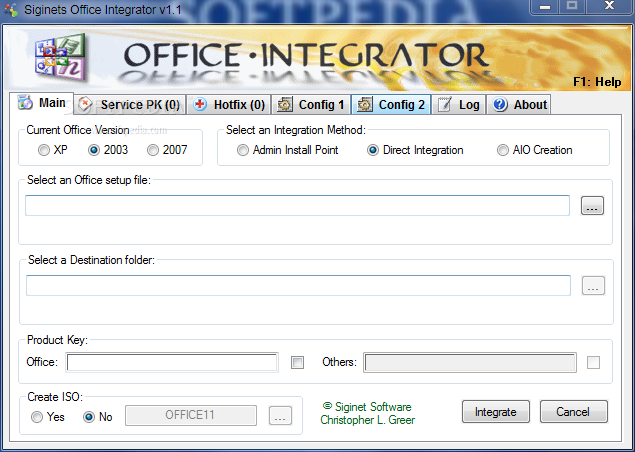Click the OFFICE11 ISO label field
This screenshot has width=635, height=452.
[x=191, y=416]
